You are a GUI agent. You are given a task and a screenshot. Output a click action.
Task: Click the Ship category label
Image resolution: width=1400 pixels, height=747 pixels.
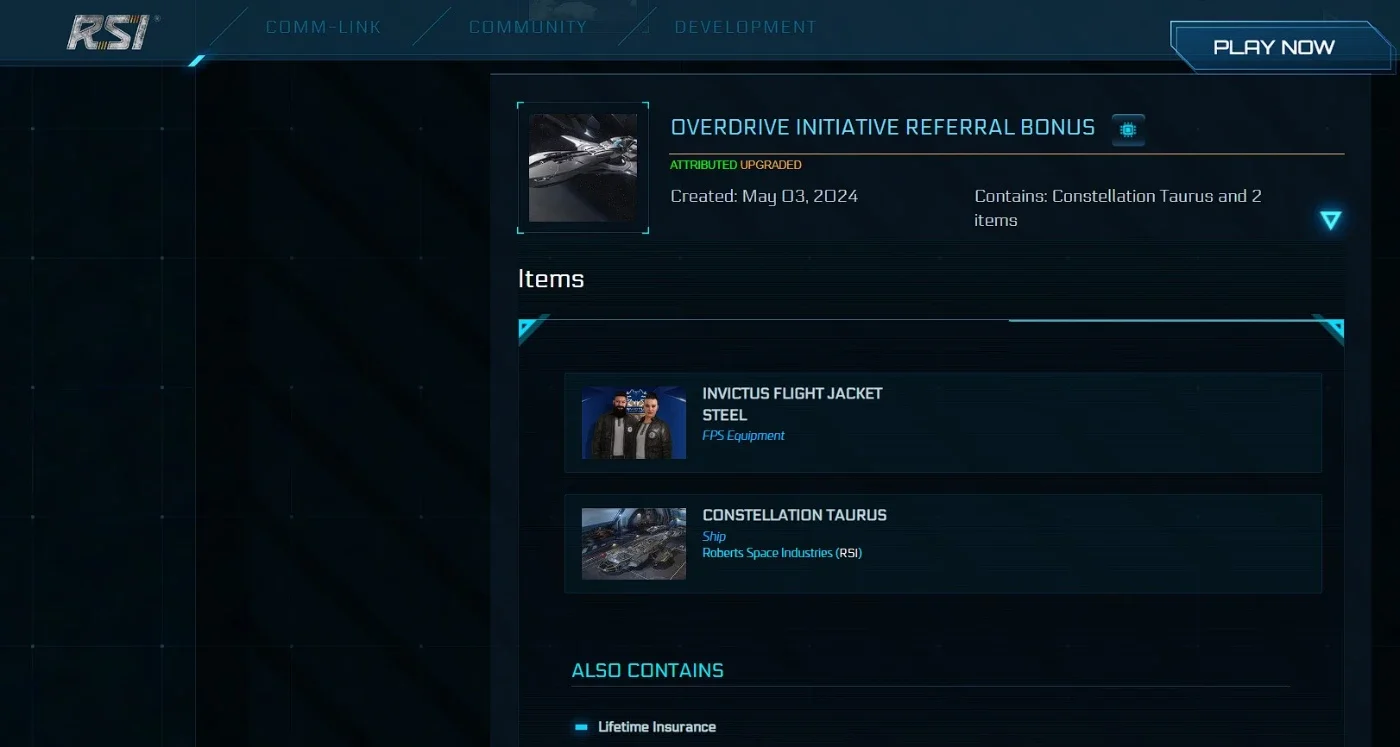click(x=714, y=537)
